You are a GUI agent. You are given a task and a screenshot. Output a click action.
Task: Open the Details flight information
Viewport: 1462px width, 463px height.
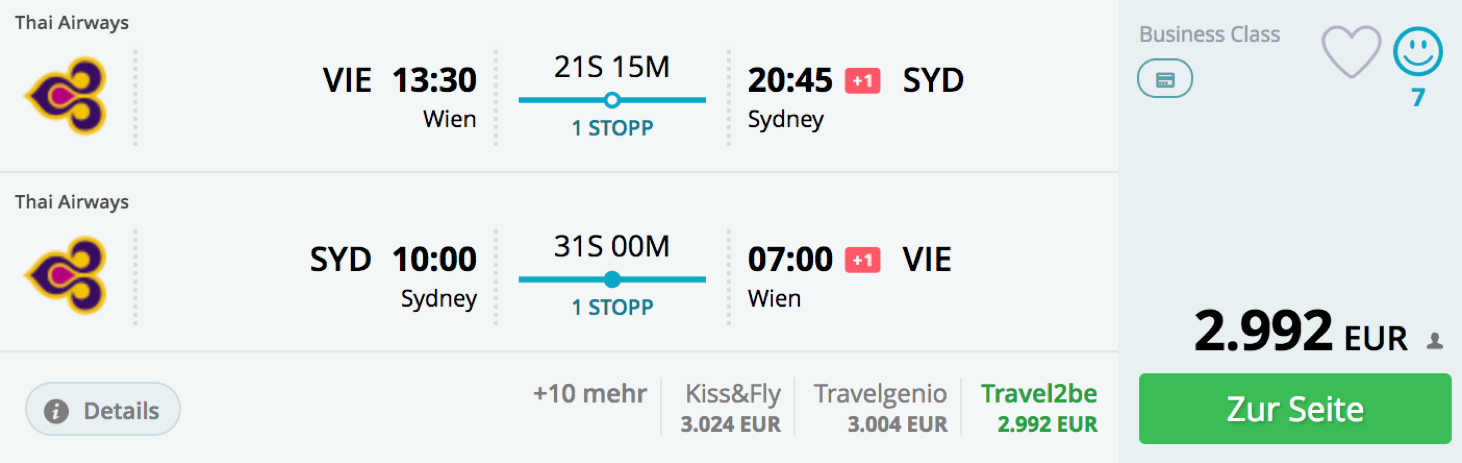(103, 410)
